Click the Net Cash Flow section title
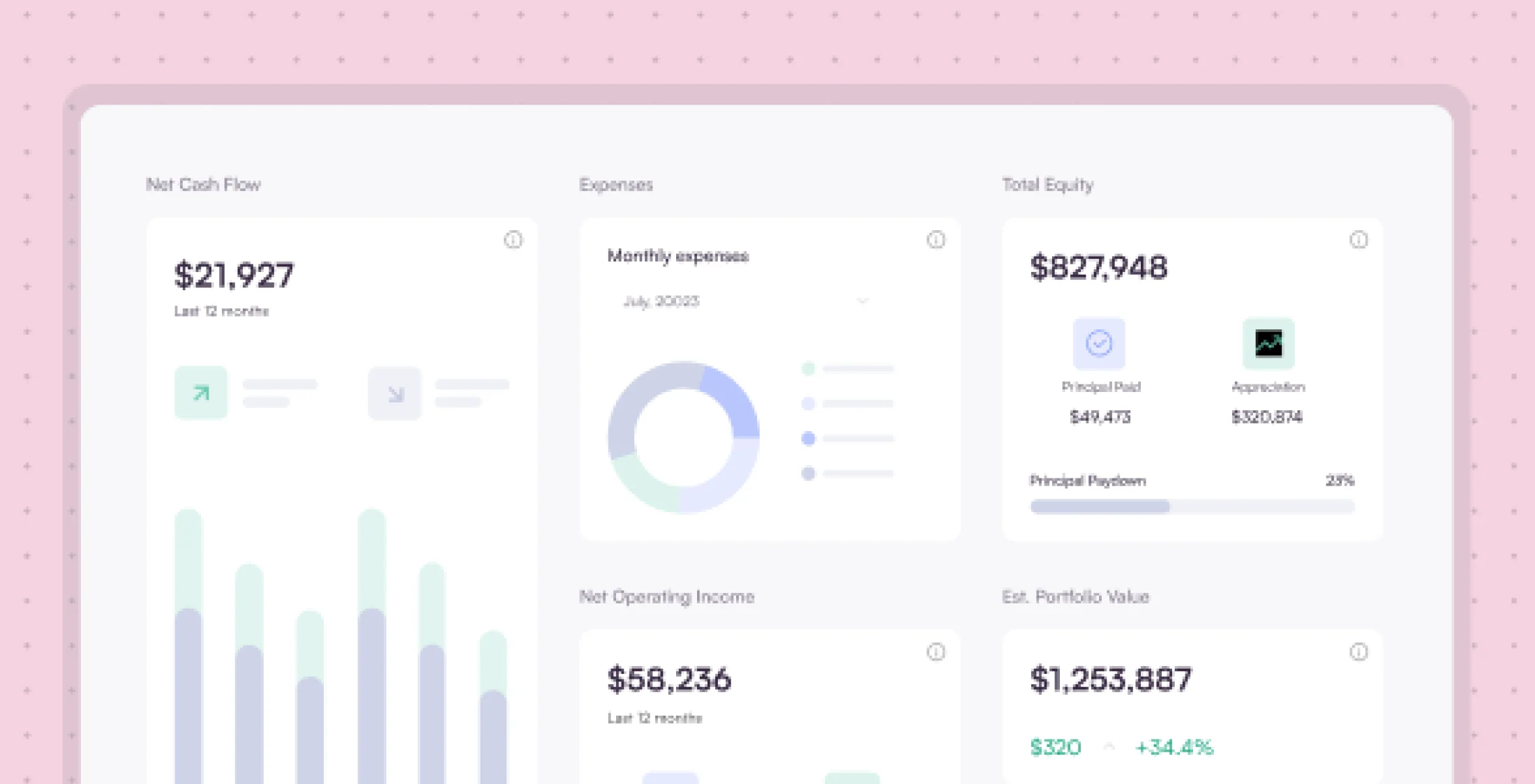1535x784 pixels. pos(203,185)
